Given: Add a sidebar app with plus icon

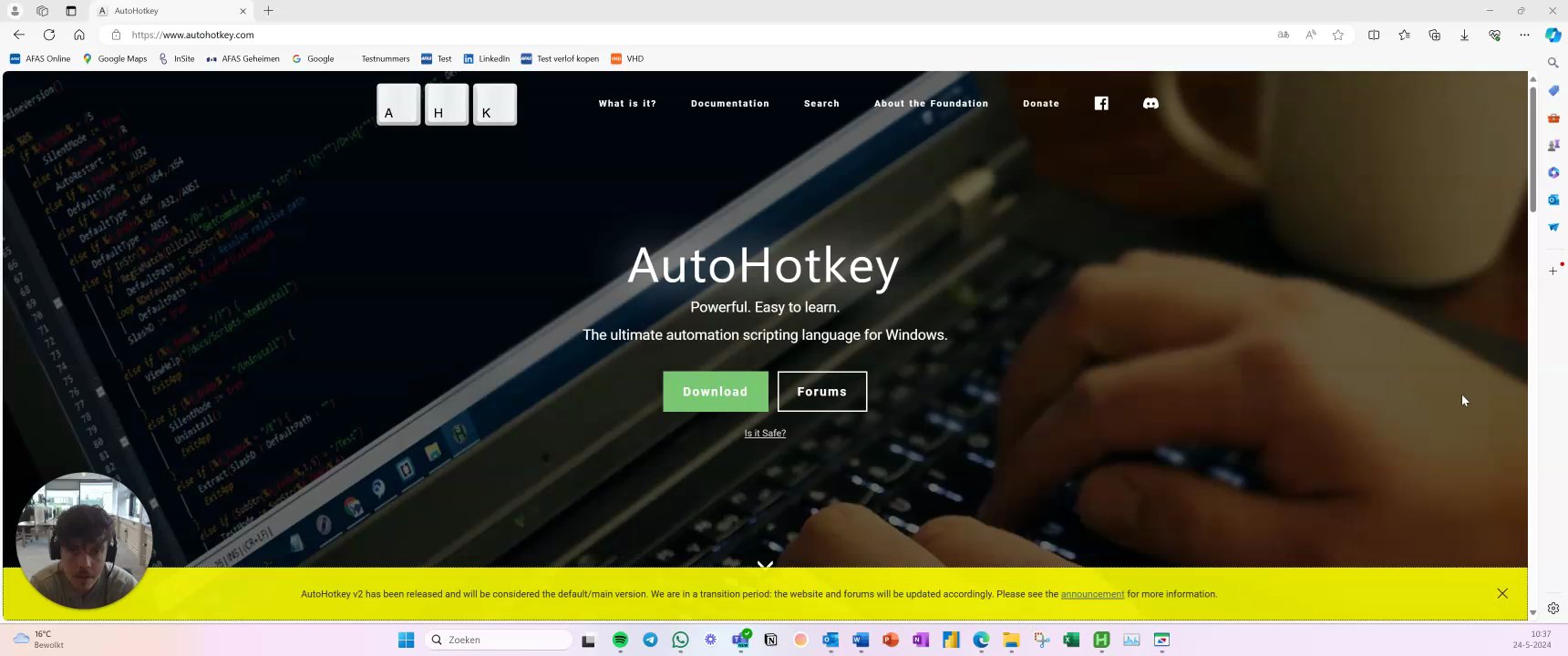Looking at the screenshot, I should pos(1553,271).
